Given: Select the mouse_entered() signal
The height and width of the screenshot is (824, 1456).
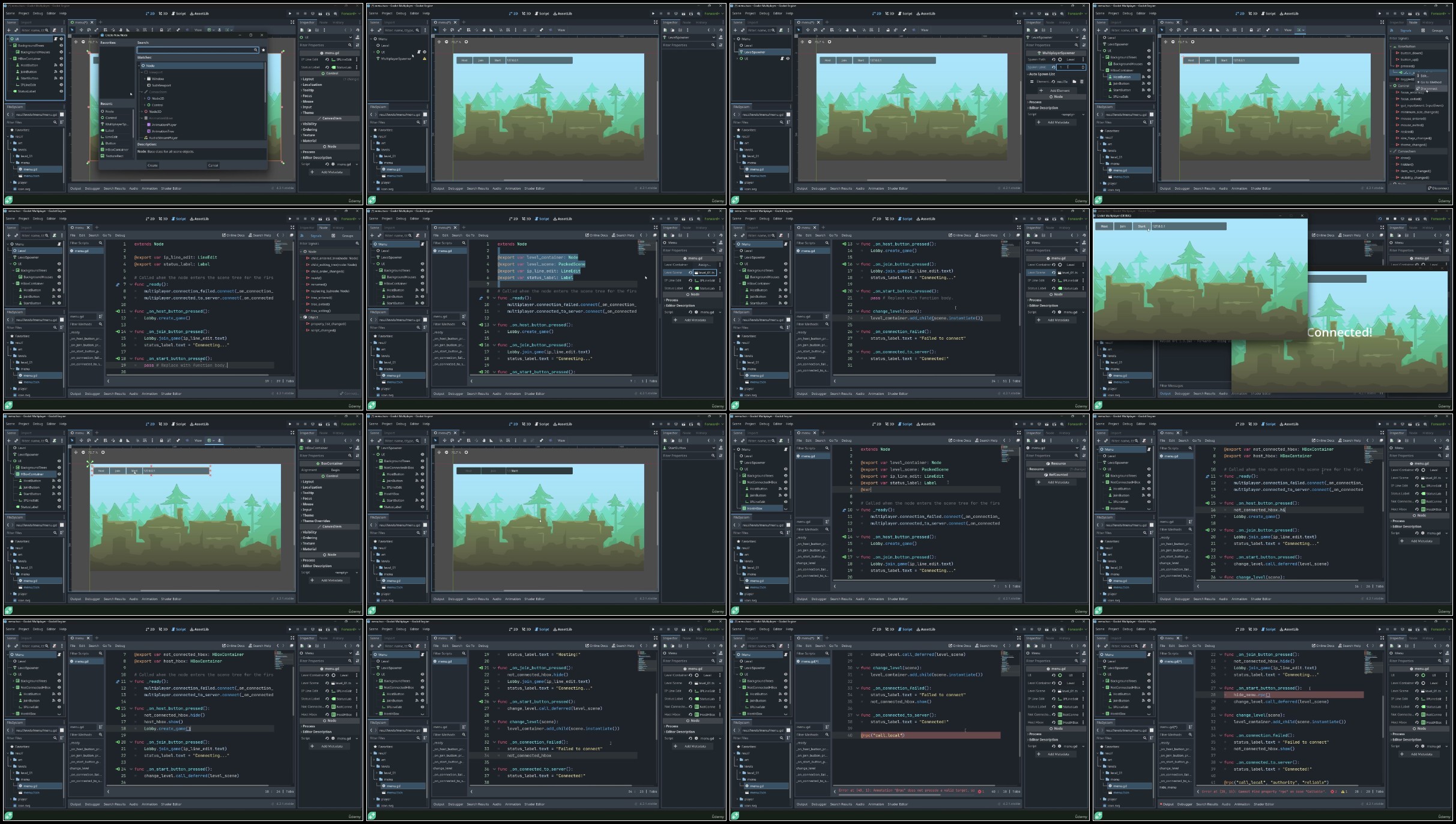Looking at the screenshot, I should (x=1412, y=118).
